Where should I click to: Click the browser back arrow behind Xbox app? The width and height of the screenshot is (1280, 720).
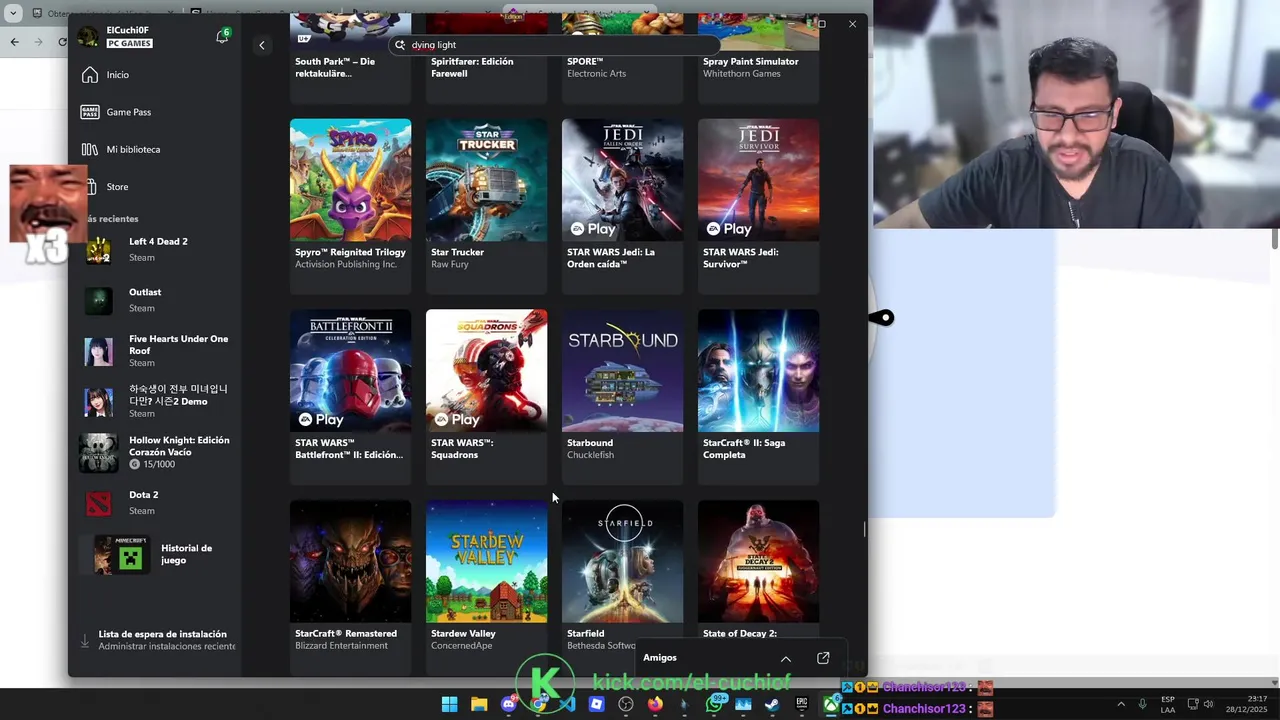click(x=14, y=41)
